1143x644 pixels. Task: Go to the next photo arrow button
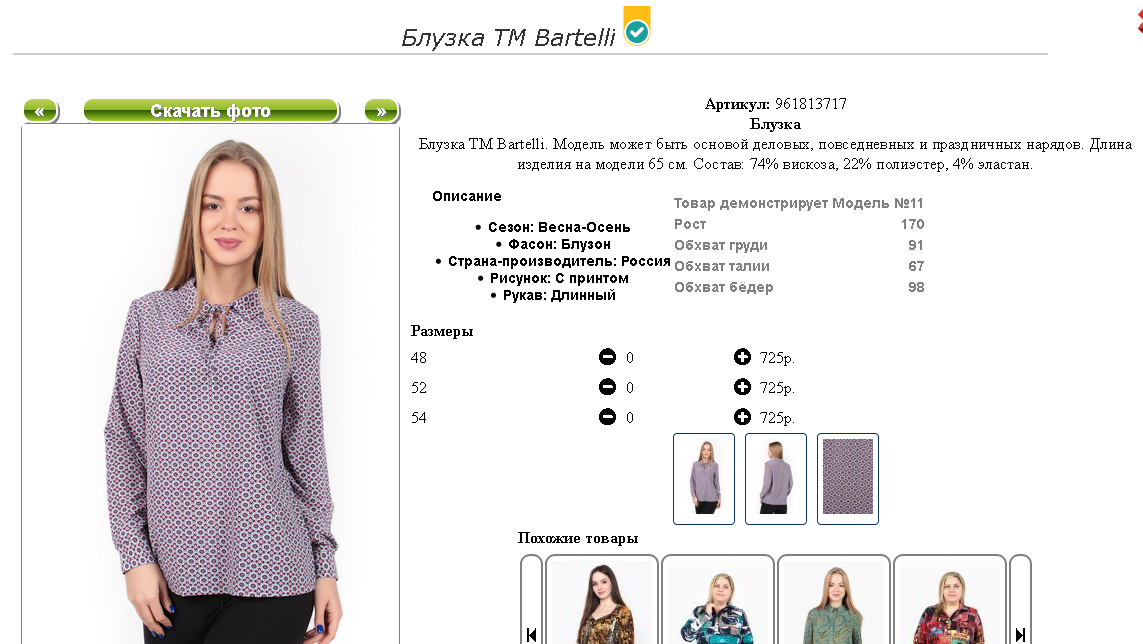tap(381, 111)
